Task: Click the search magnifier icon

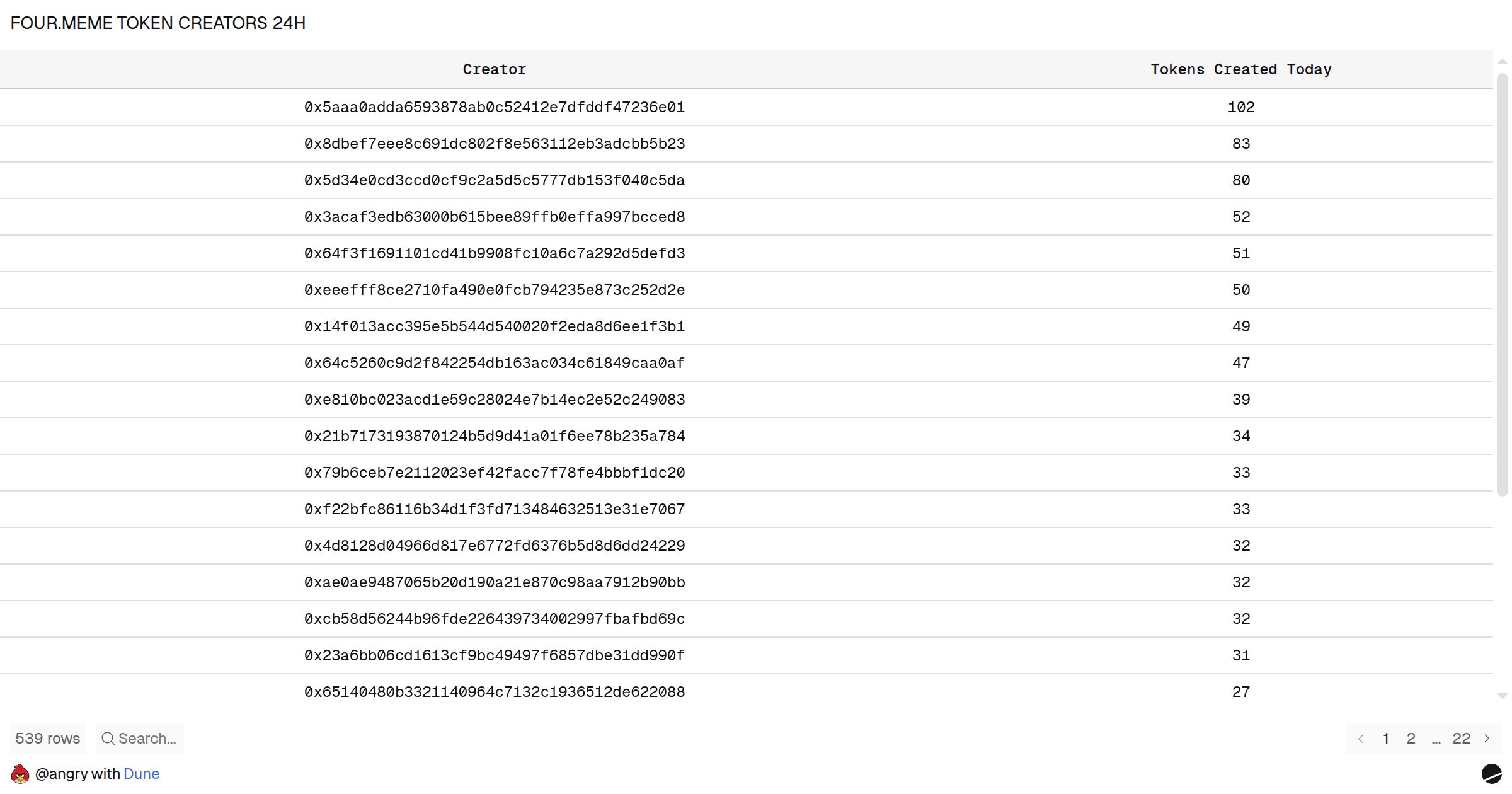Action: pos(108,739)
